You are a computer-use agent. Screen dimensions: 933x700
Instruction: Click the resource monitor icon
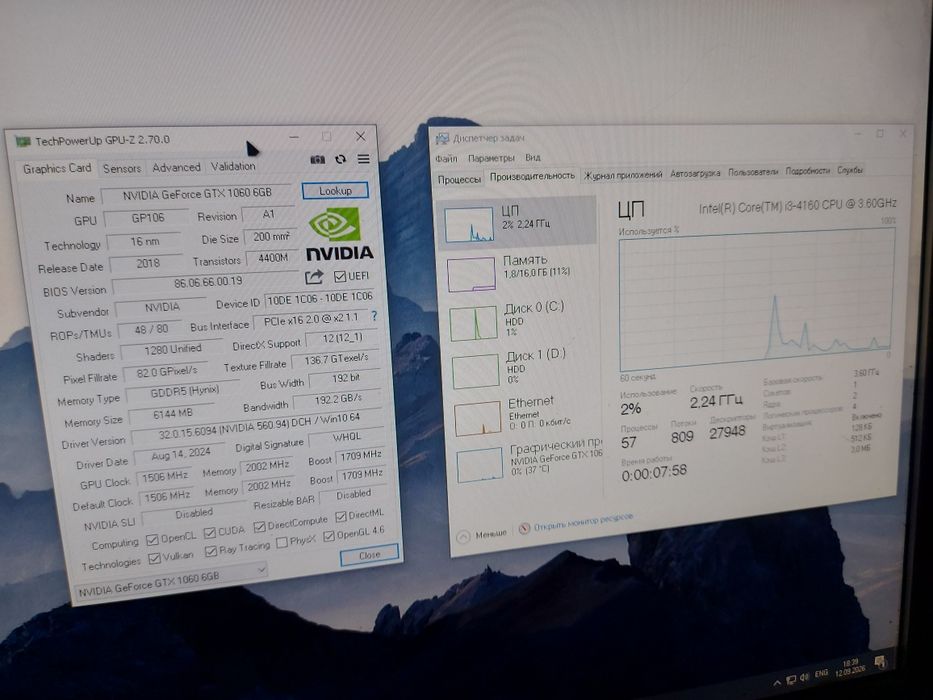click(524, 528)
